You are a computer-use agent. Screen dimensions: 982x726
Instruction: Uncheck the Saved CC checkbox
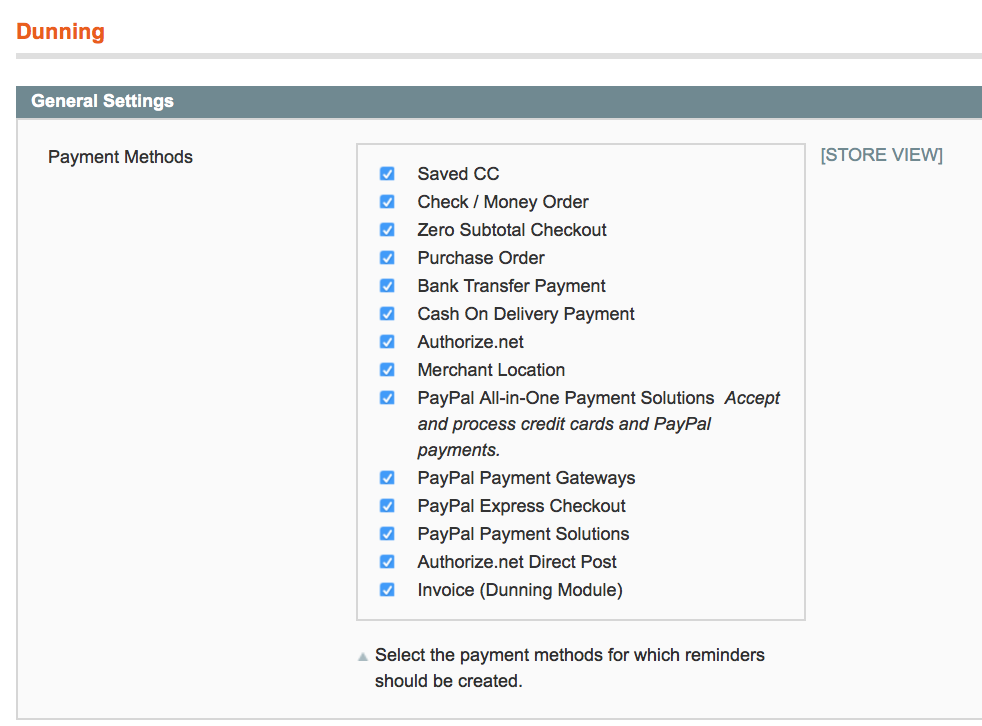(x=387, y=174)
